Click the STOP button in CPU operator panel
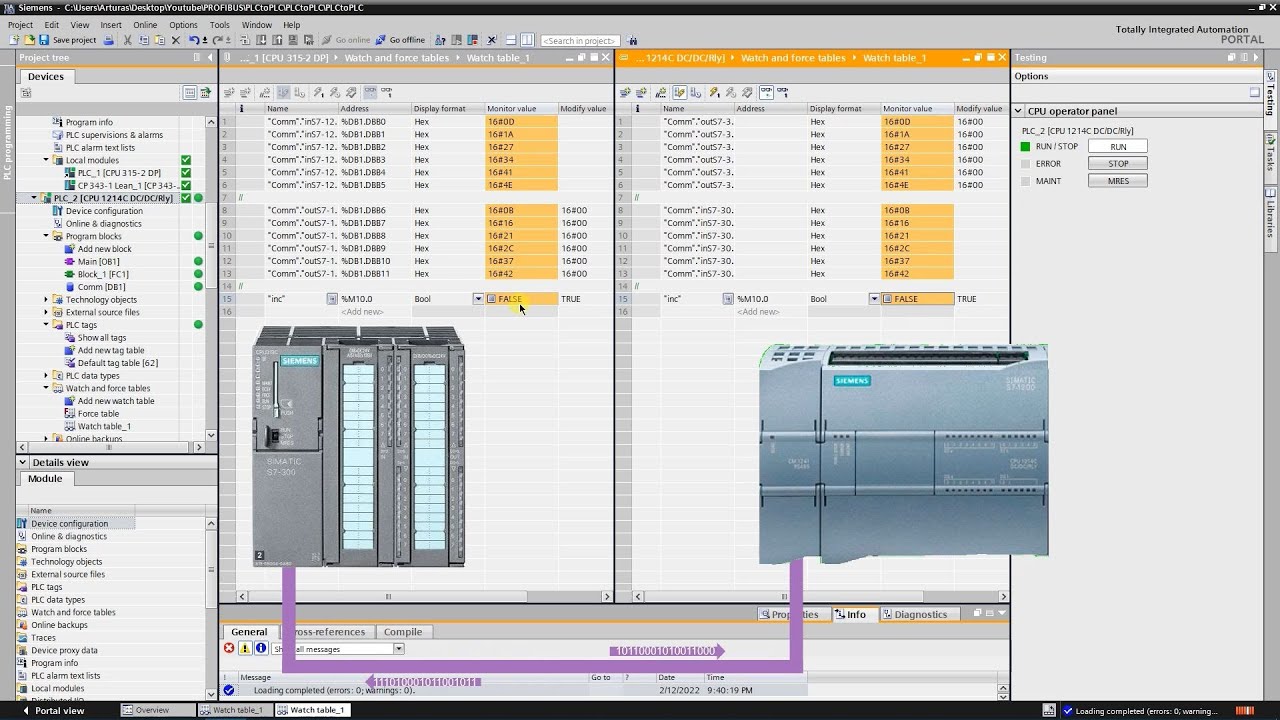Screen dimensions: 1280x720 [x=1118, y=164]
